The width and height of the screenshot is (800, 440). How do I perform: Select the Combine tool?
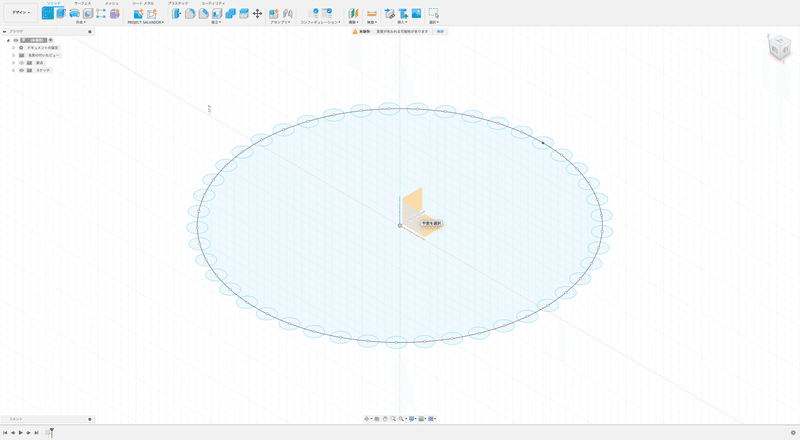pyautogui.click(x=230, y=14)
